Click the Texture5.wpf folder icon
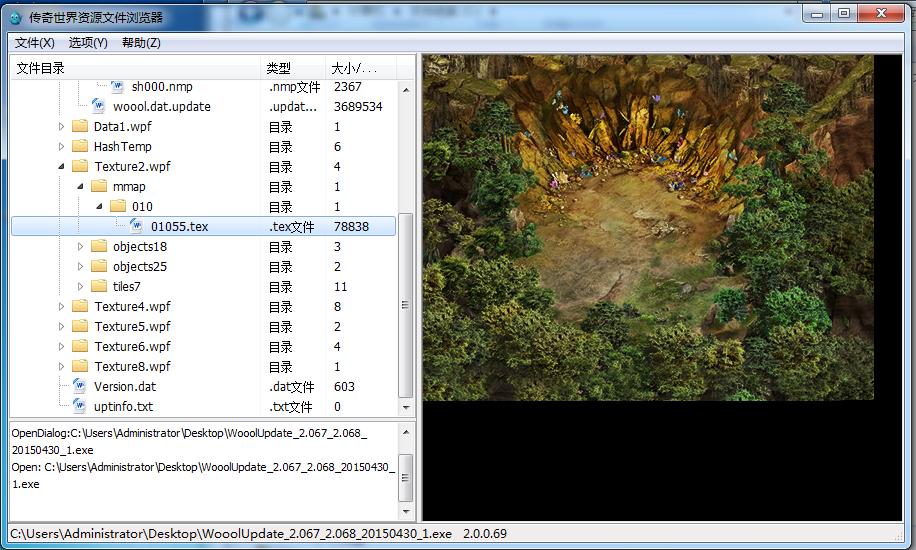 (x=79, y=326)
